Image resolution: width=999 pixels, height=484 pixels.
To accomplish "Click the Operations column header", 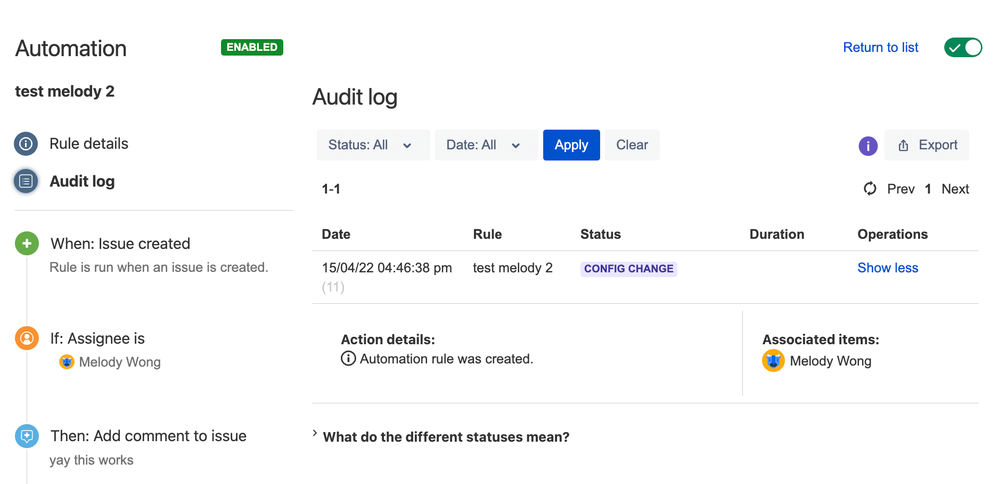I will [893, 234].
